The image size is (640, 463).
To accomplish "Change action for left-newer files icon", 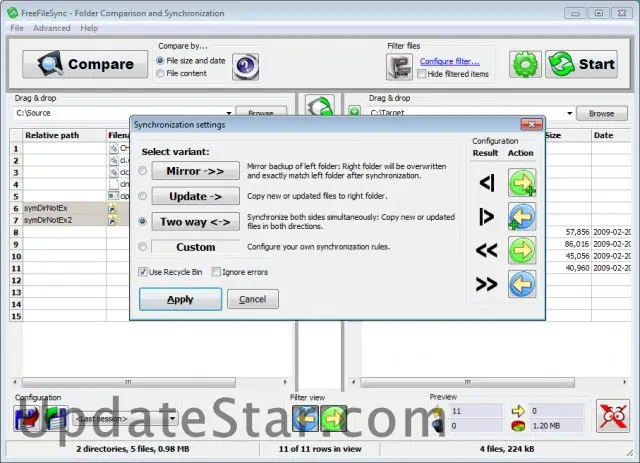I will 522,250.
